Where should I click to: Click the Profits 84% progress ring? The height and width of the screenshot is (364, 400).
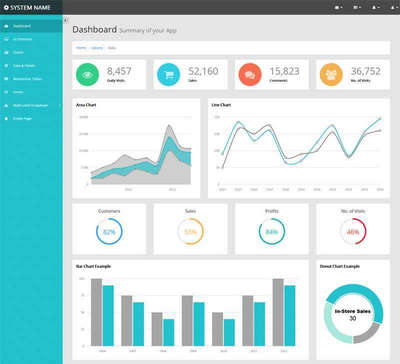click(x=272, y=232)
